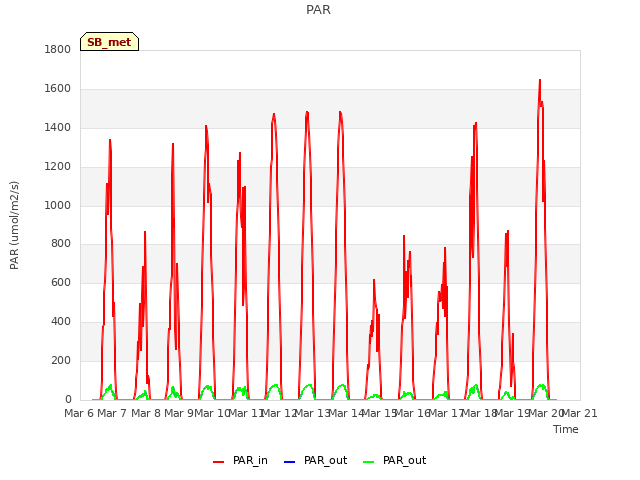Click the 1800 y-axis tick label

click(58, 49)
